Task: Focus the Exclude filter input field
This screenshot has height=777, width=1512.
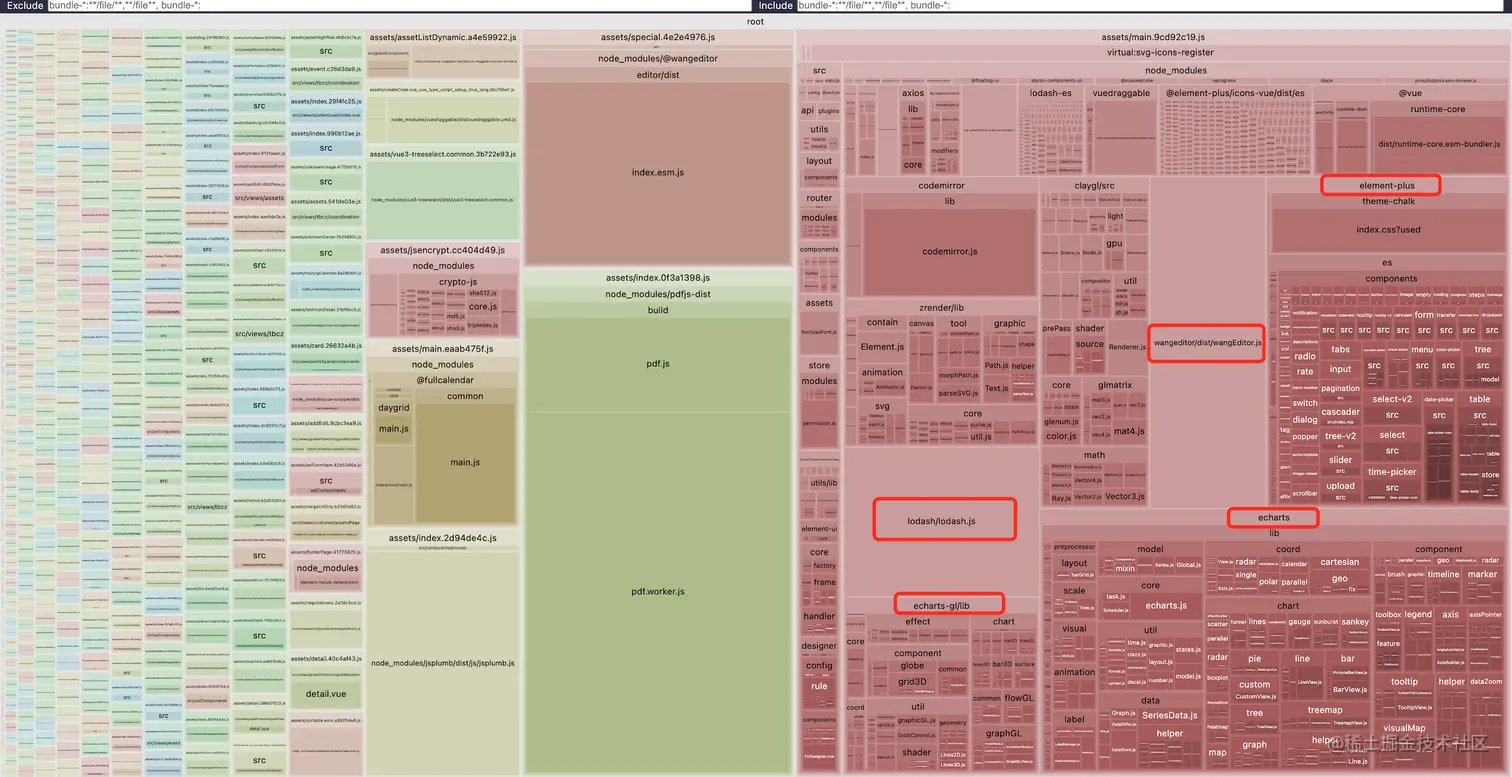Action: [400, 5]
